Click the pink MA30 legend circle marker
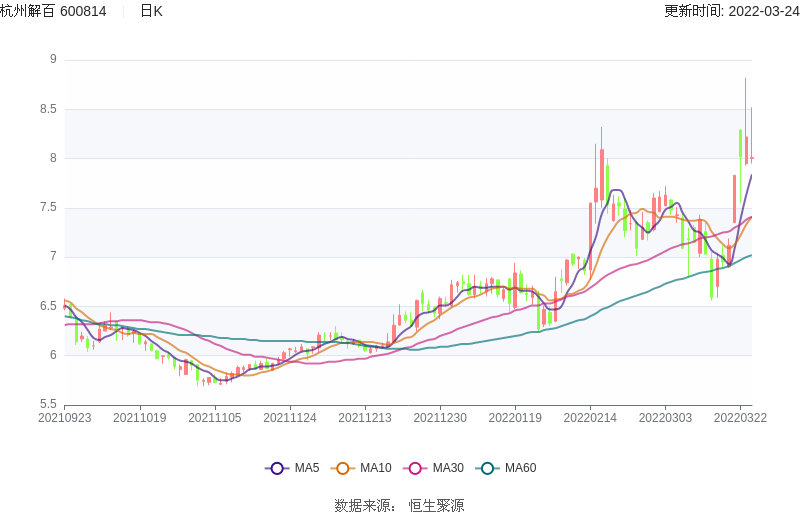 415,468
